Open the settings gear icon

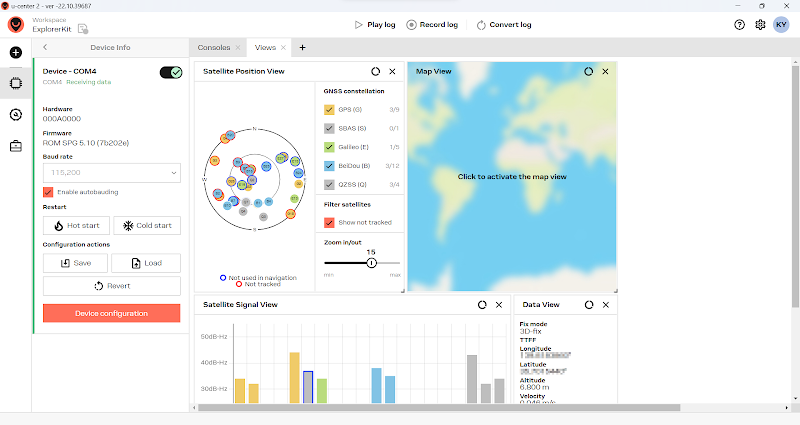[760, 24]
